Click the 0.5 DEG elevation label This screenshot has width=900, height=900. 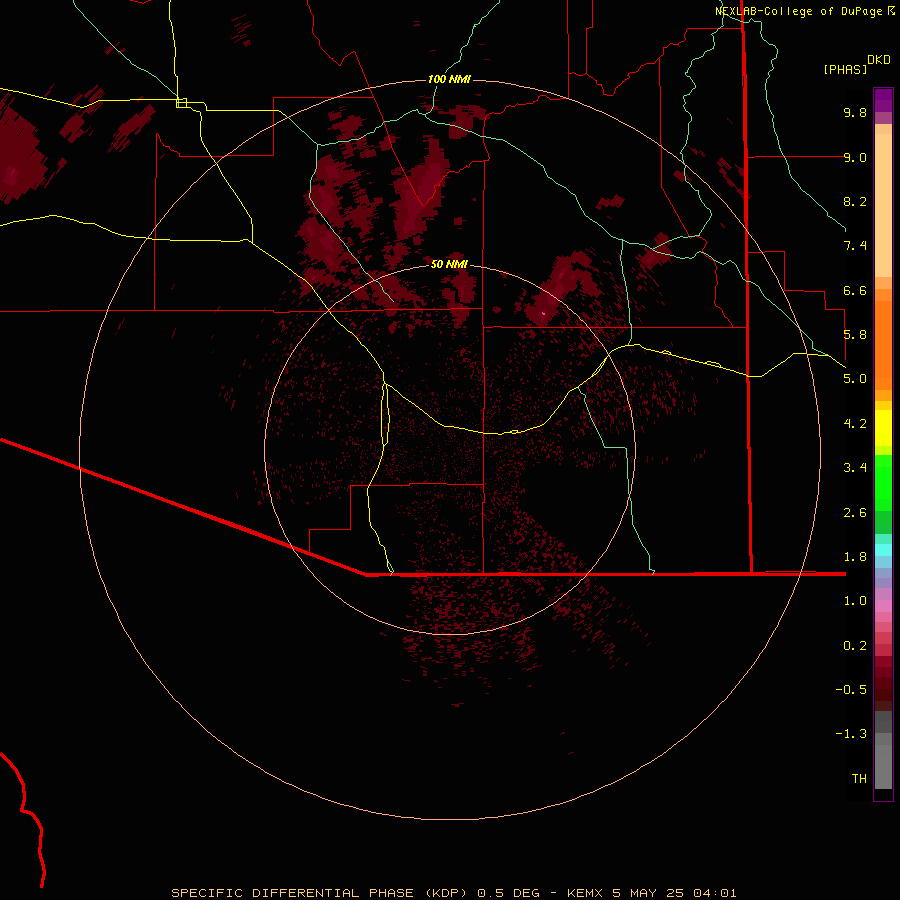tap(508, 893)
